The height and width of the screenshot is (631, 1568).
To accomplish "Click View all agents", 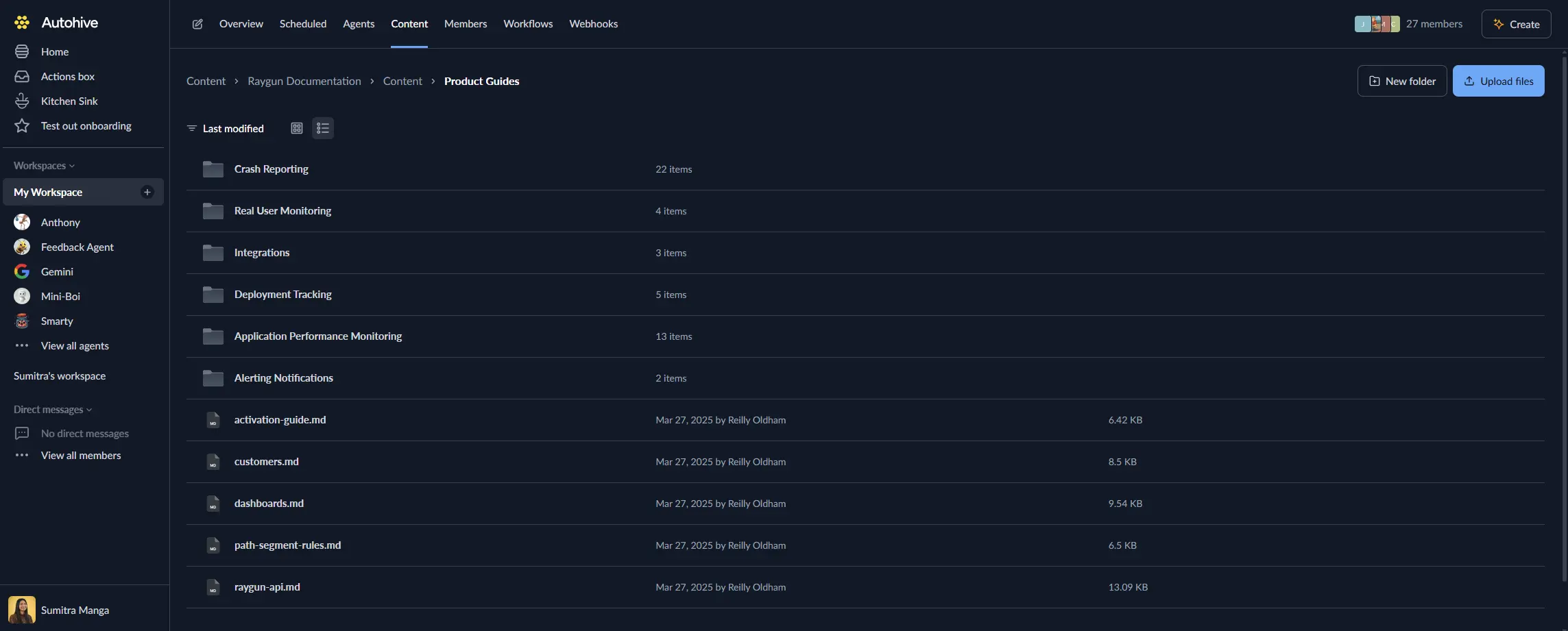I will (x=75, y=345).
